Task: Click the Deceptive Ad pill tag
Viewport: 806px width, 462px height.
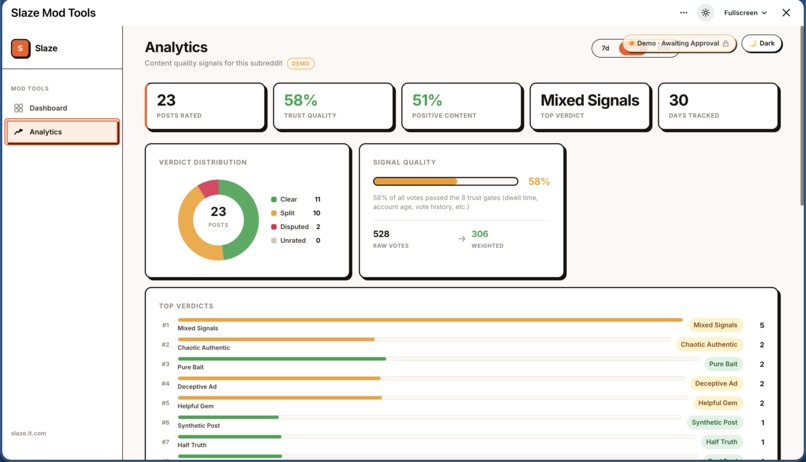Action: pos(716,383)
